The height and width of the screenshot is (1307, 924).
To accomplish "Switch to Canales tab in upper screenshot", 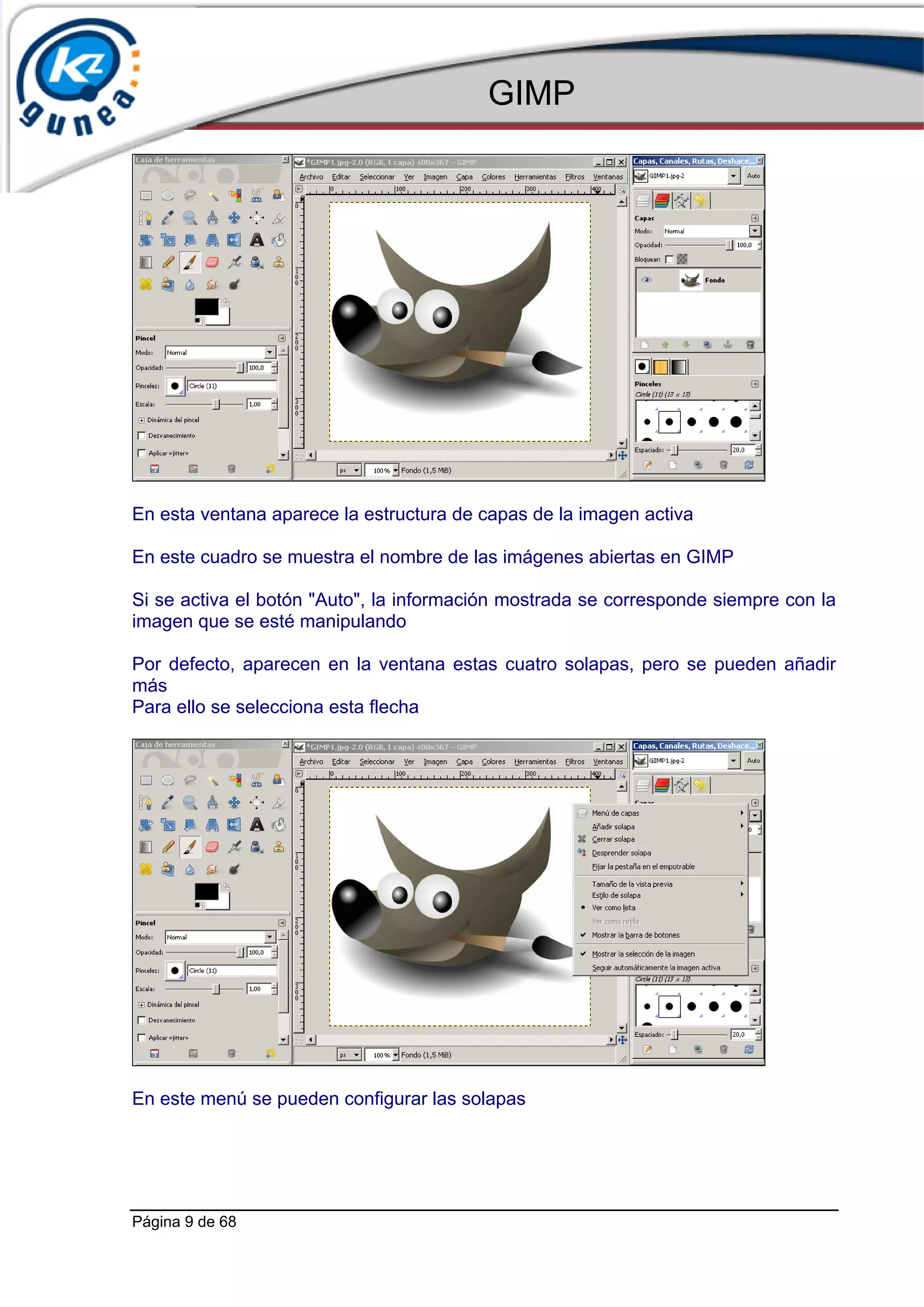I will click(661, 200).
